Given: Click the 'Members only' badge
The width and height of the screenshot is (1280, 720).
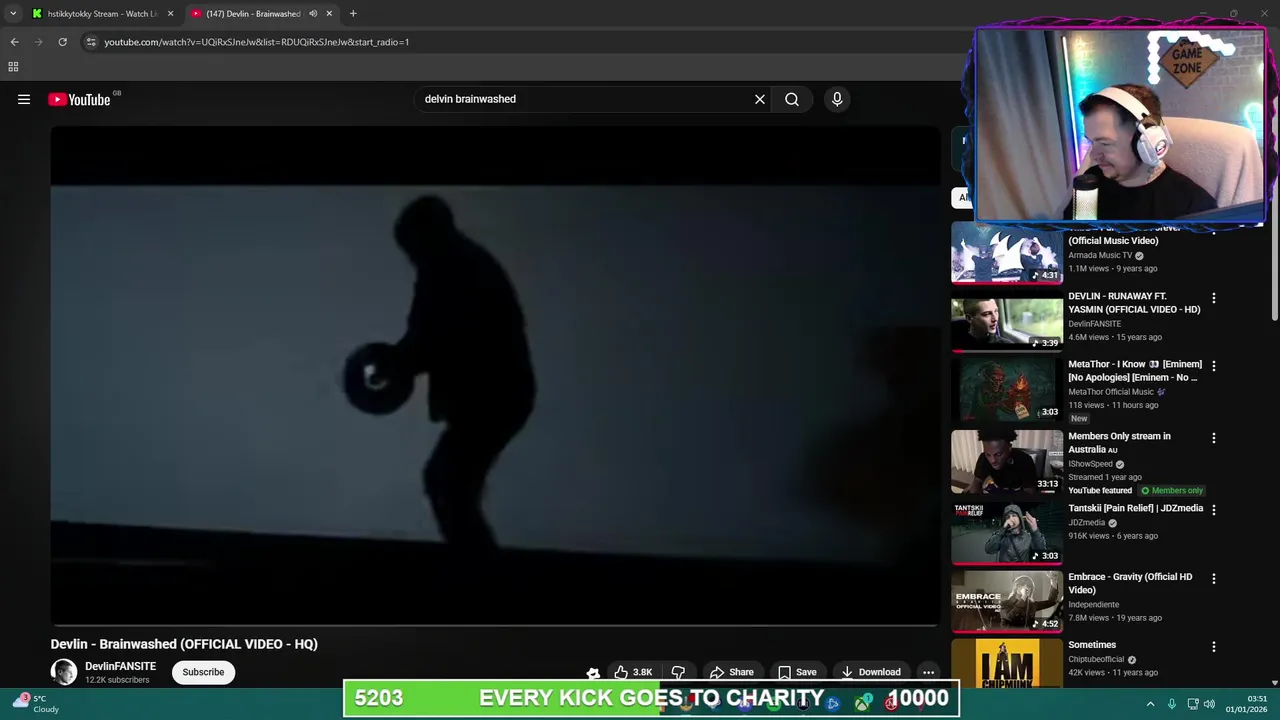Looking at the screenshot, I should pos(1172,490).
